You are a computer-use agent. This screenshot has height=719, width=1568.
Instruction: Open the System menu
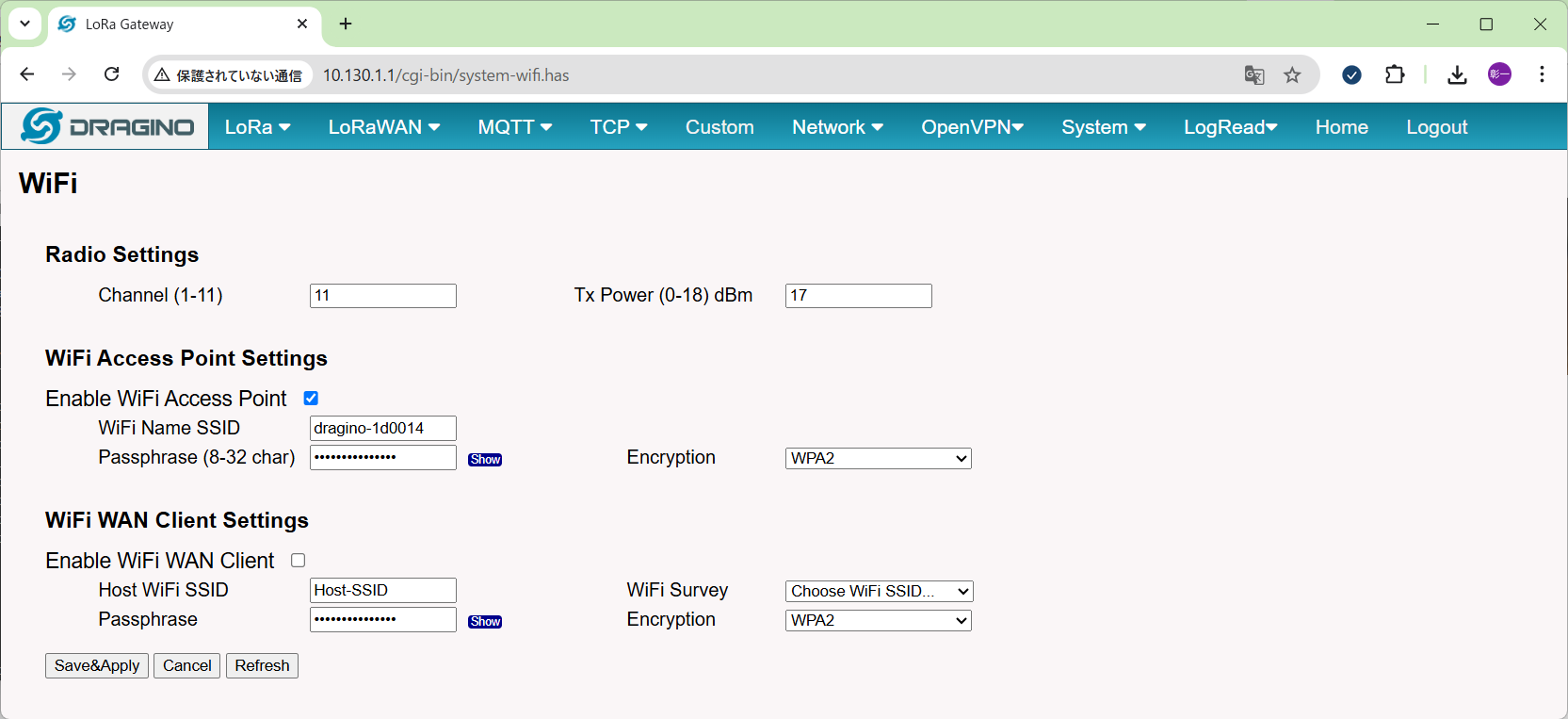coord(1103,127)
